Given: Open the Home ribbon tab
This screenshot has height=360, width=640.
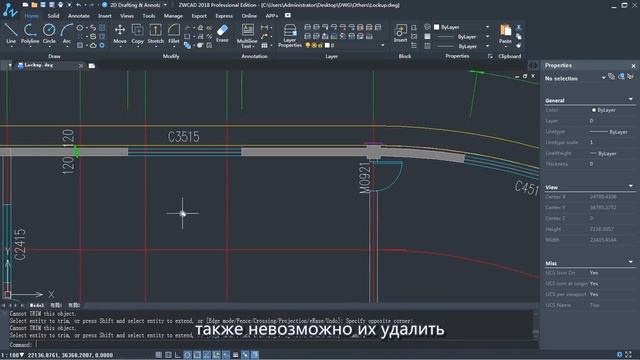Looking at the screenshot, I should (x=31, y=16).
